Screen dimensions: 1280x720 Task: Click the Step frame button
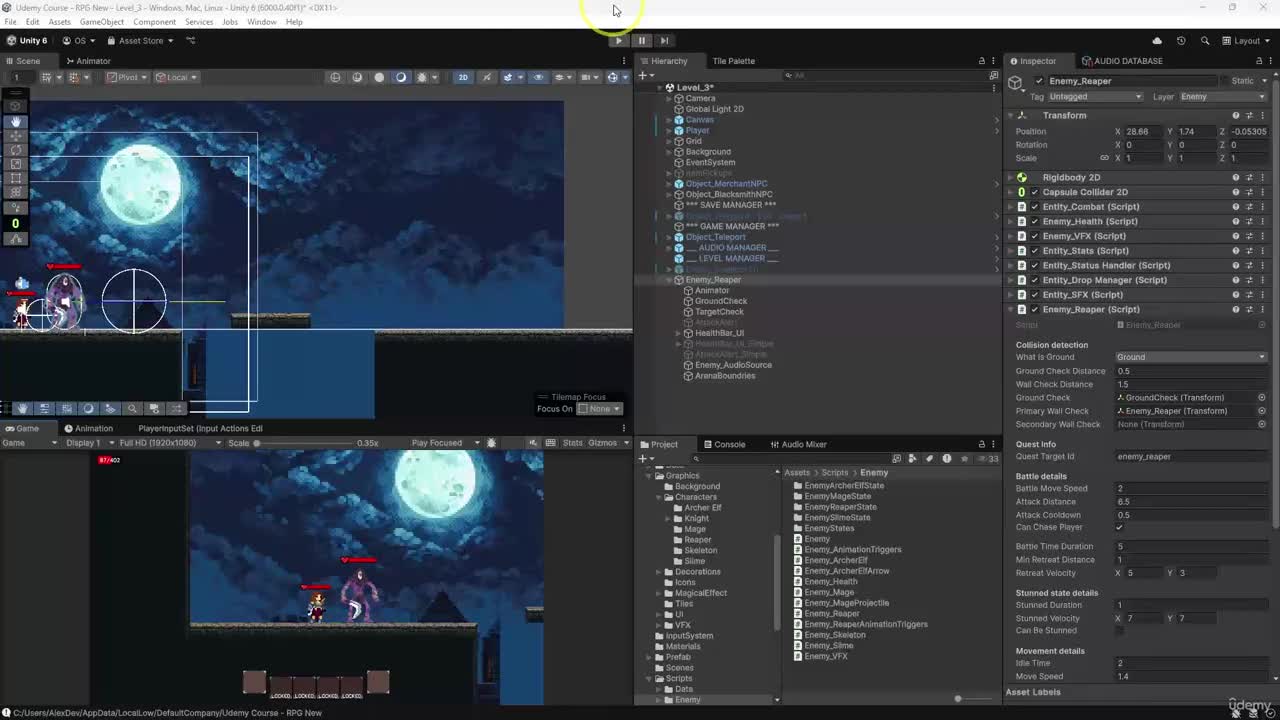[664, 40]
